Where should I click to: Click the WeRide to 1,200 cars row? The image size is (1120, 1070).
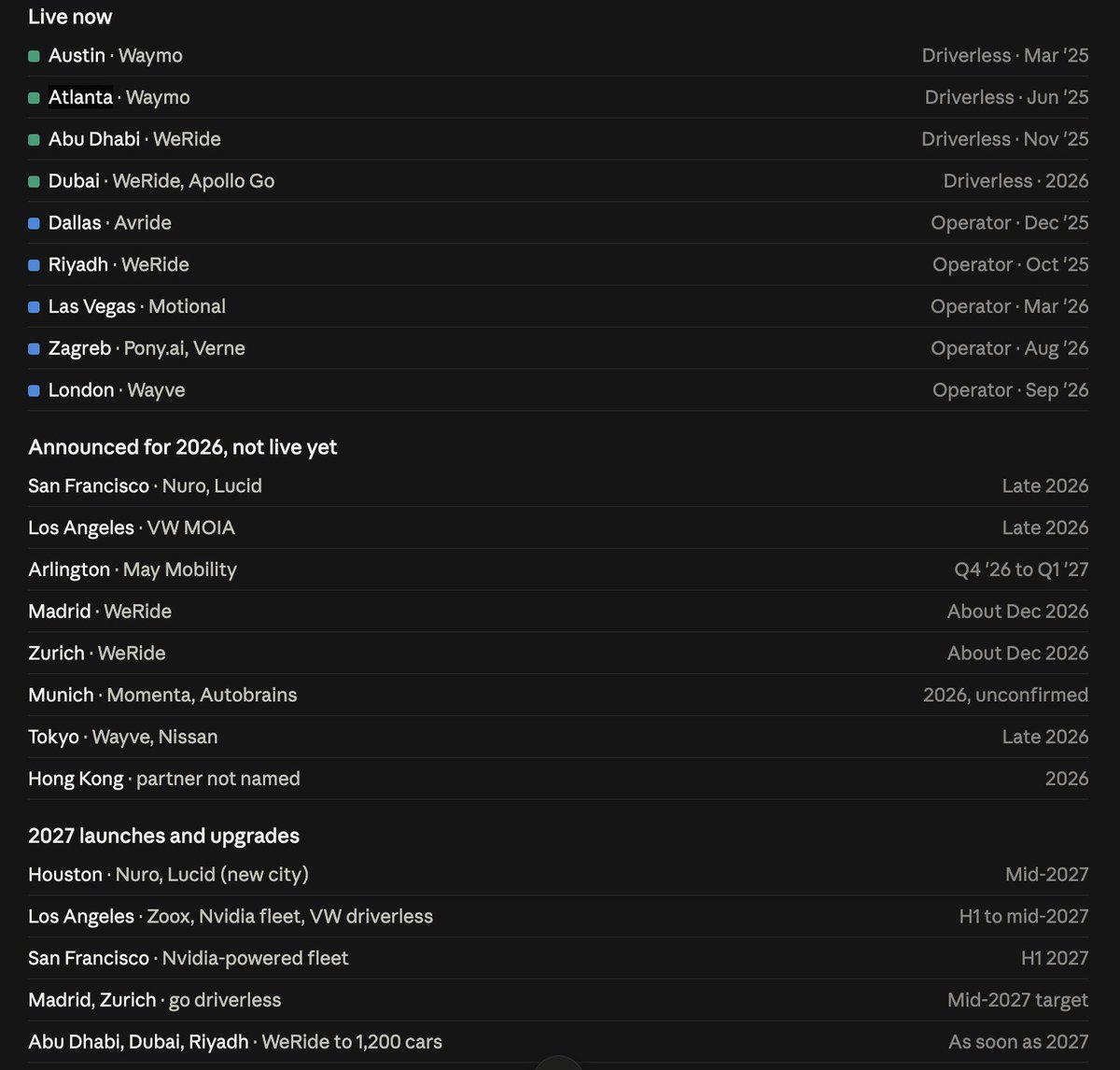coord(558,1041)
